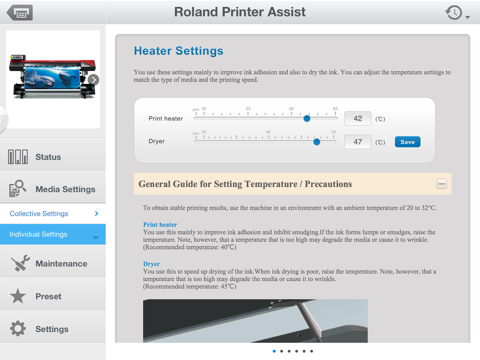Click the Media Settings magnifier icon

17,189
